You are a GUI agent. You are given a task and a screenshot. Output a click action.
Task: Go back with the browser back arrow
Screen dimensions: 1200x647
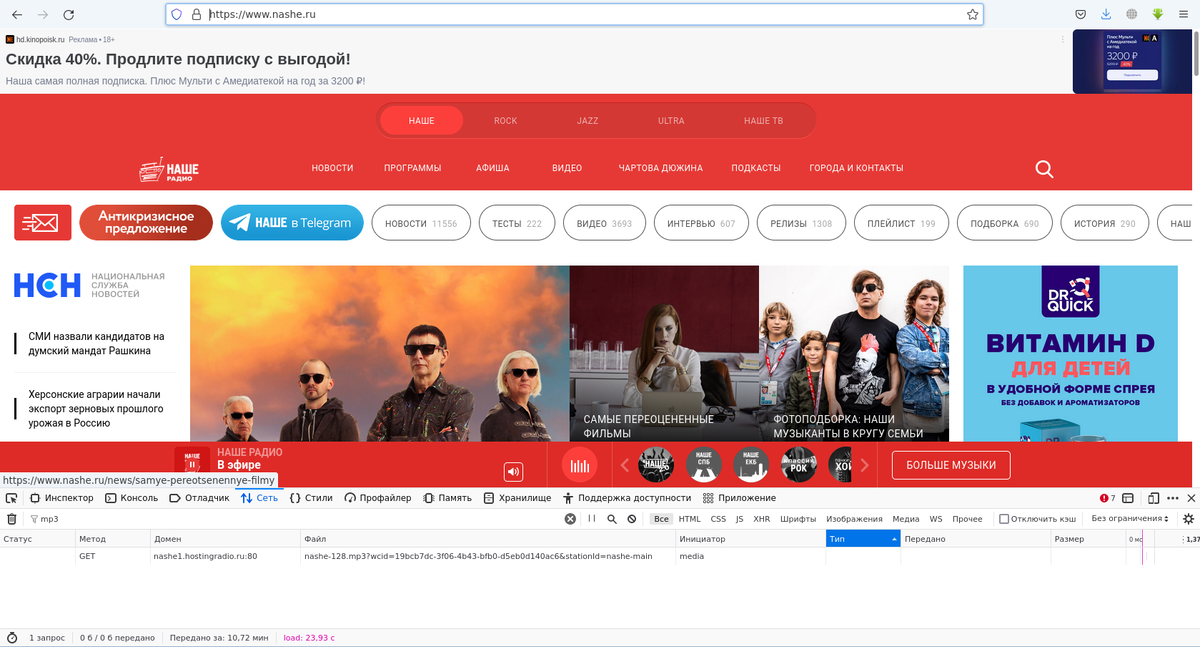point(18,15)
